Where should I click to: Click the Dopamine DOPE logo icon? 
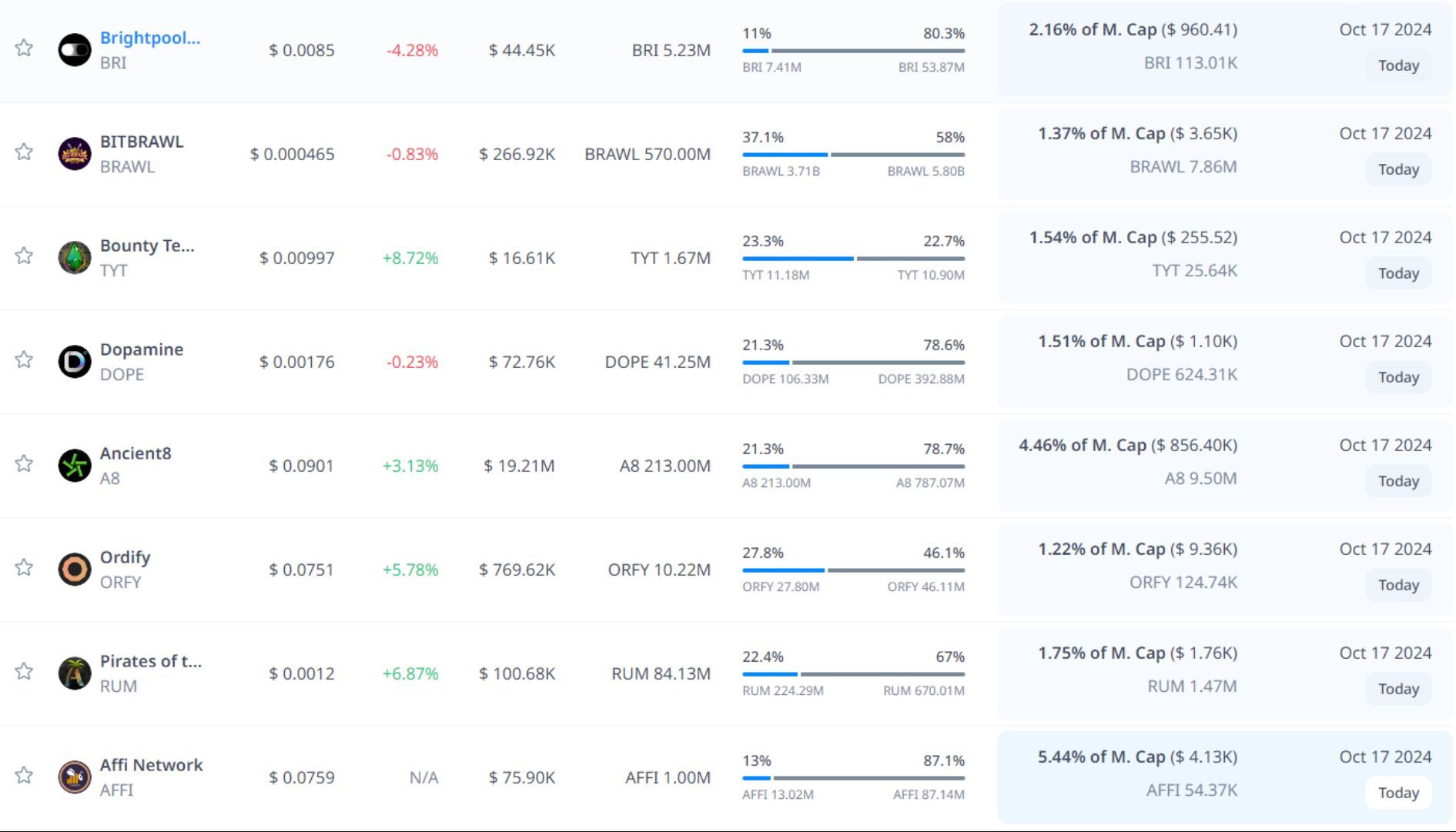75,362
